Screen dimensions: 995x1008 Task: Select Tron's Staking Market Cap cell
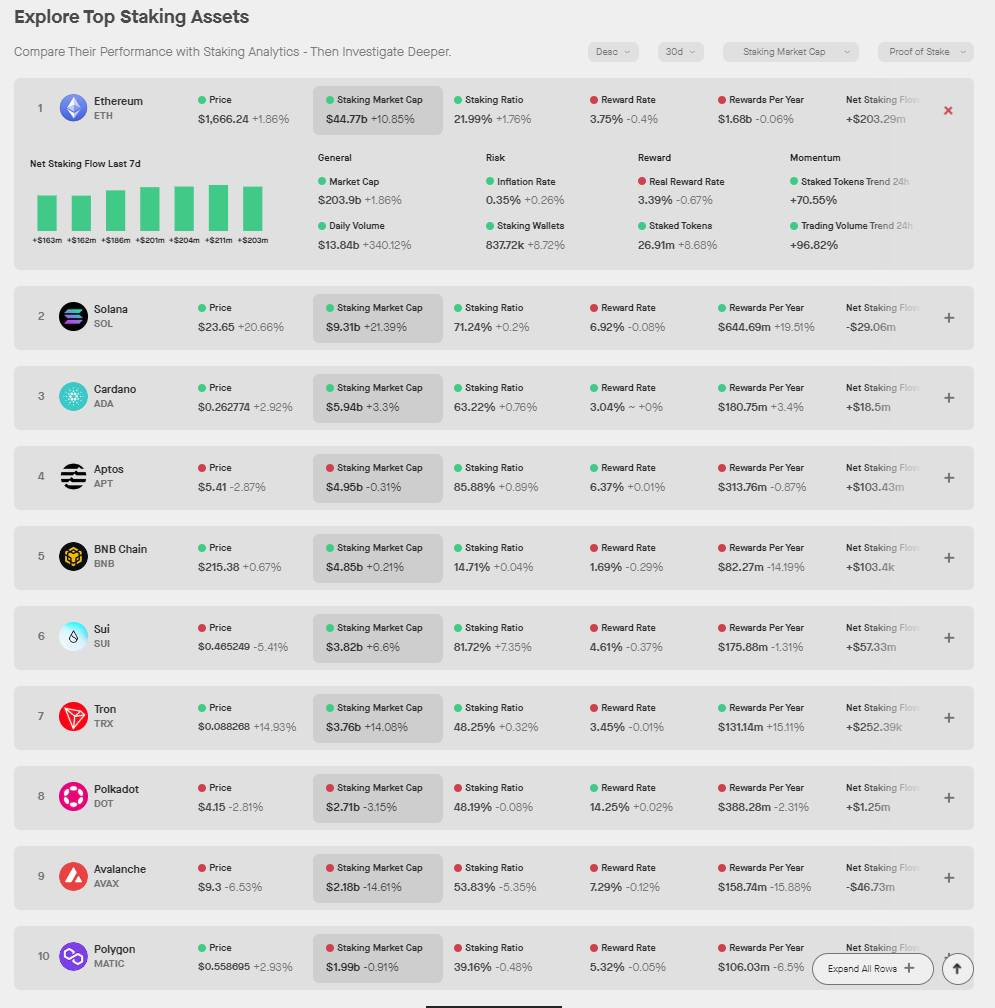click(x=378, y=718)
